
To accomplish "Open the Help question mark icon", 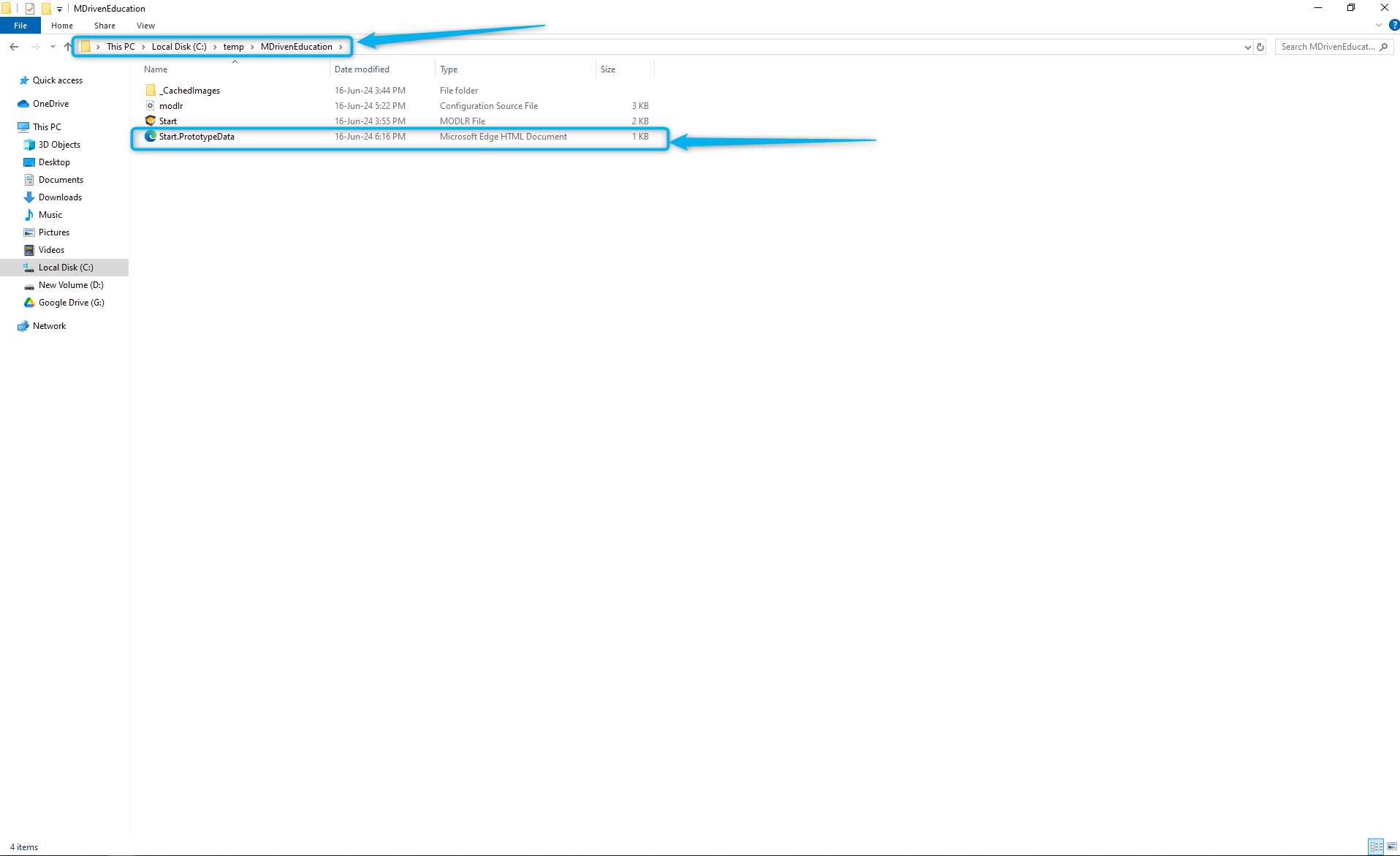I will pos(1393,25).
